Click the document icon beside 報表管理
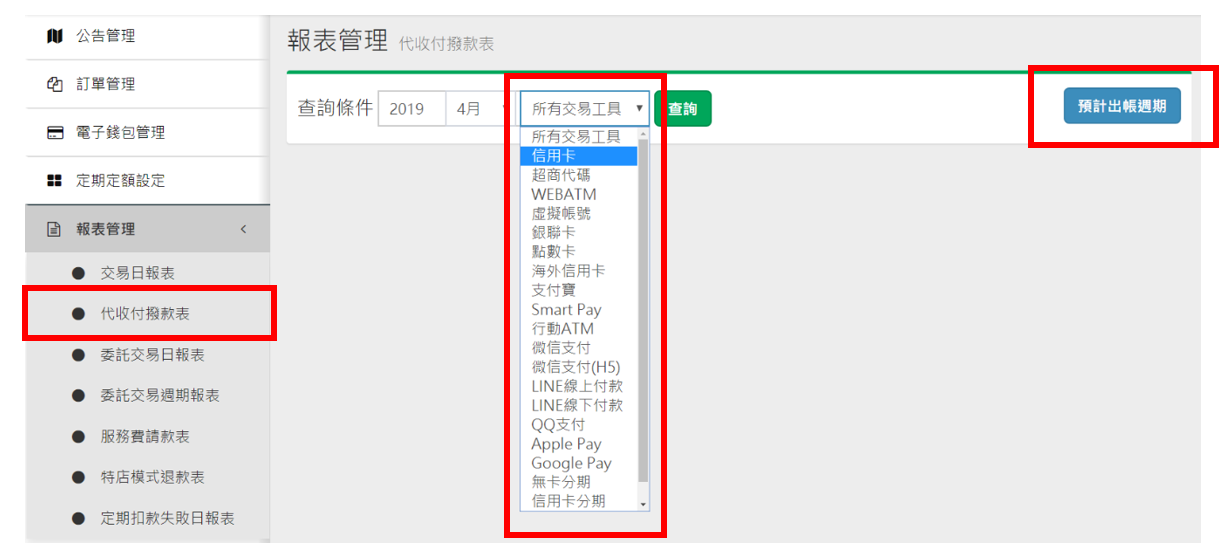This screenshot has width=1227, height=560. pyautogui.click(x=55, y=229)
